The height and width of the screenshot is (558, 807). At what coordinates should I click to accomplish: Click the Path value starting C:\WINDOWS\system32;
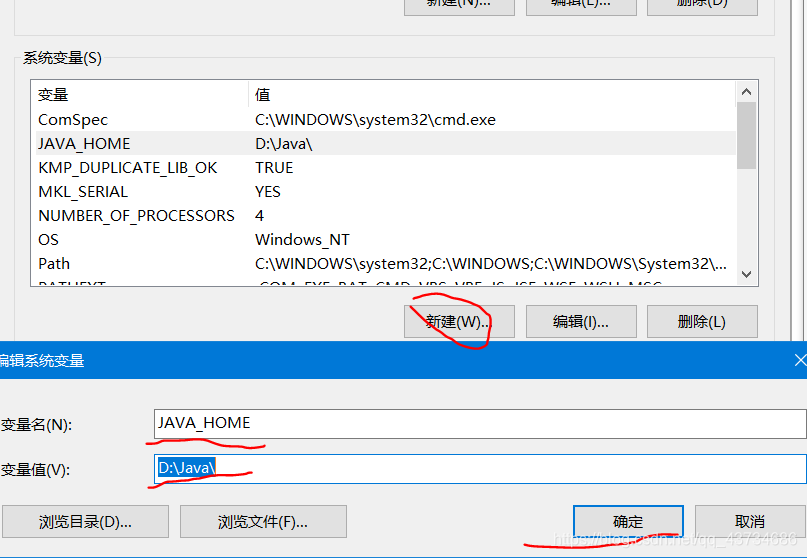coord(490,264)
